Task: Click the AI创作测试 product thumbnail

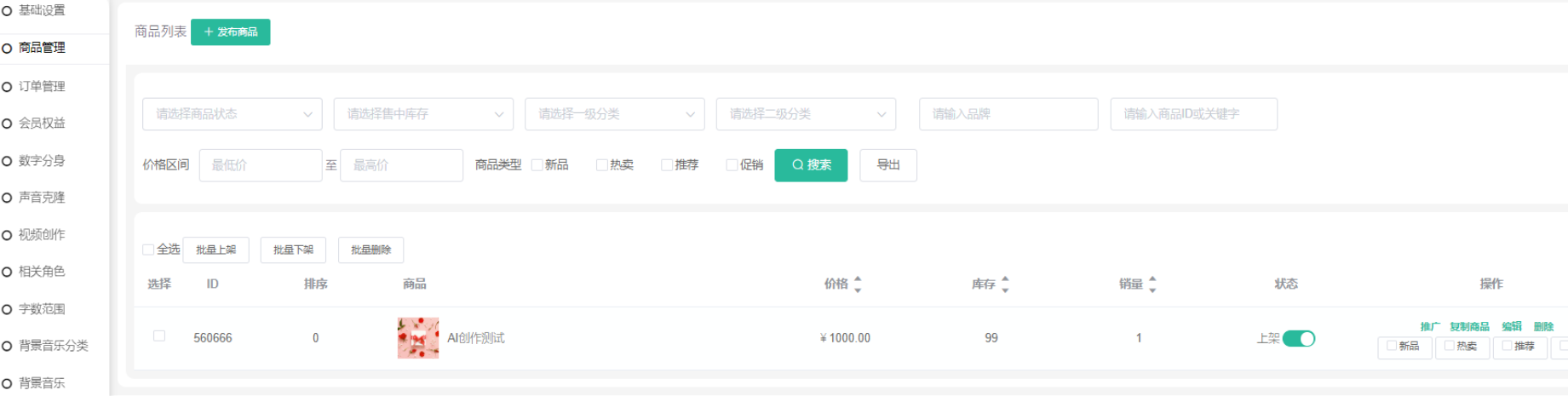Action: (417, 338)
